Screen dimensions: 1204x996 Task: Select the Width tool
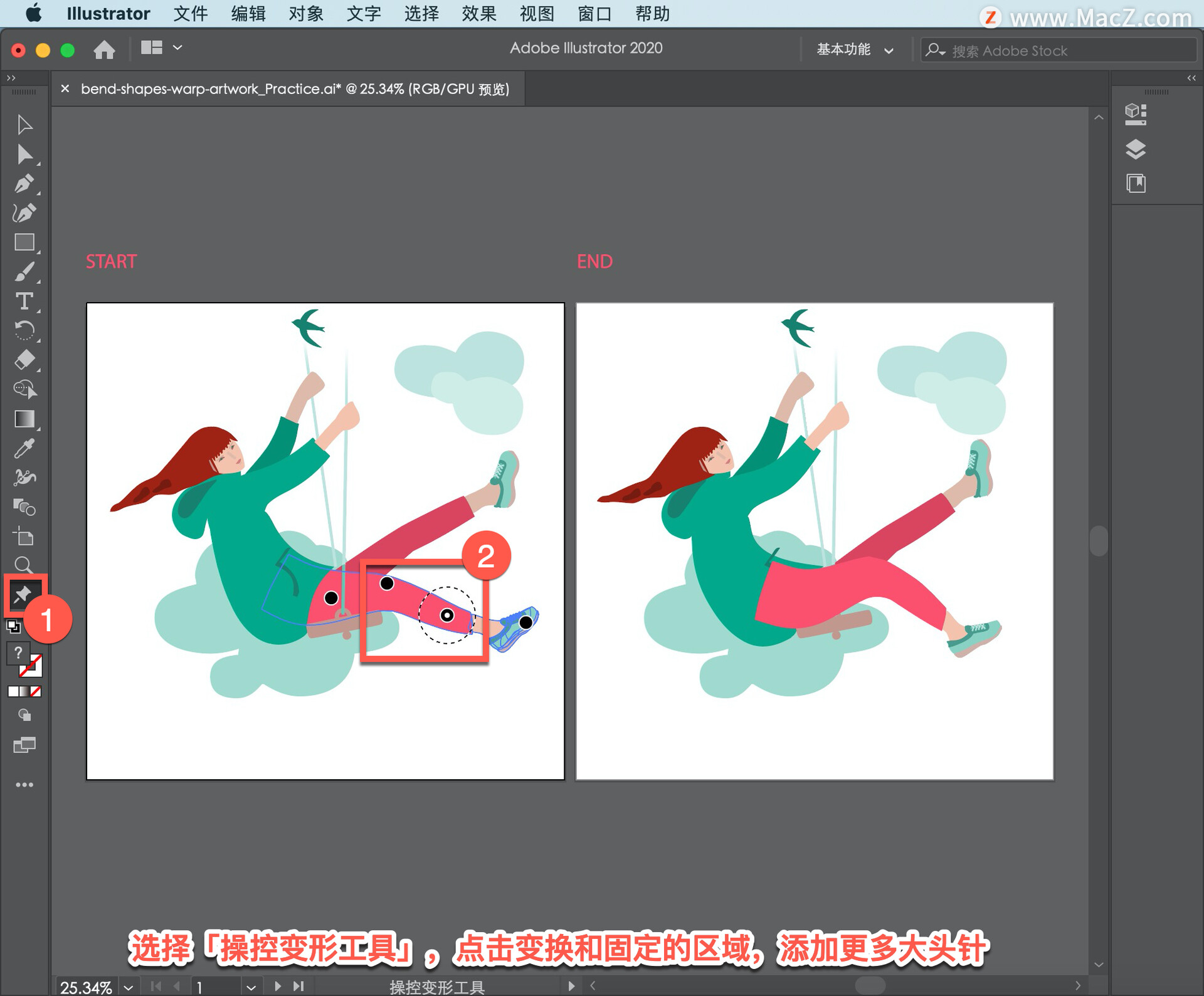24,478
